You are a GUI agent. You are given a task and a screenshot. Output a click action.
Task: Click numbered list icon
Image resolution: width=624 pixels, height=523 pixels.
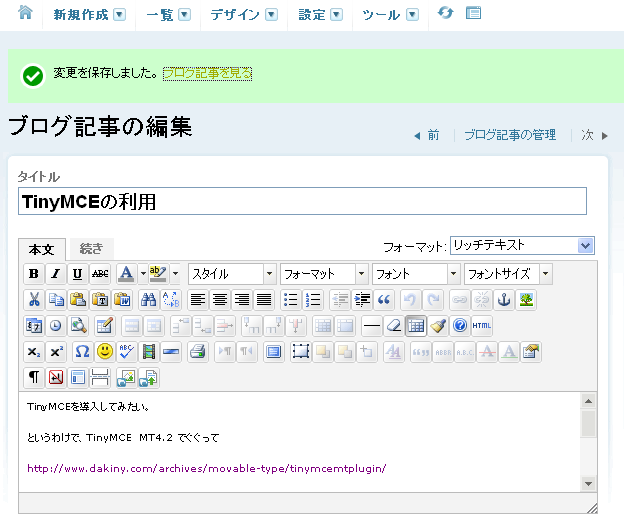click(313, 300)
